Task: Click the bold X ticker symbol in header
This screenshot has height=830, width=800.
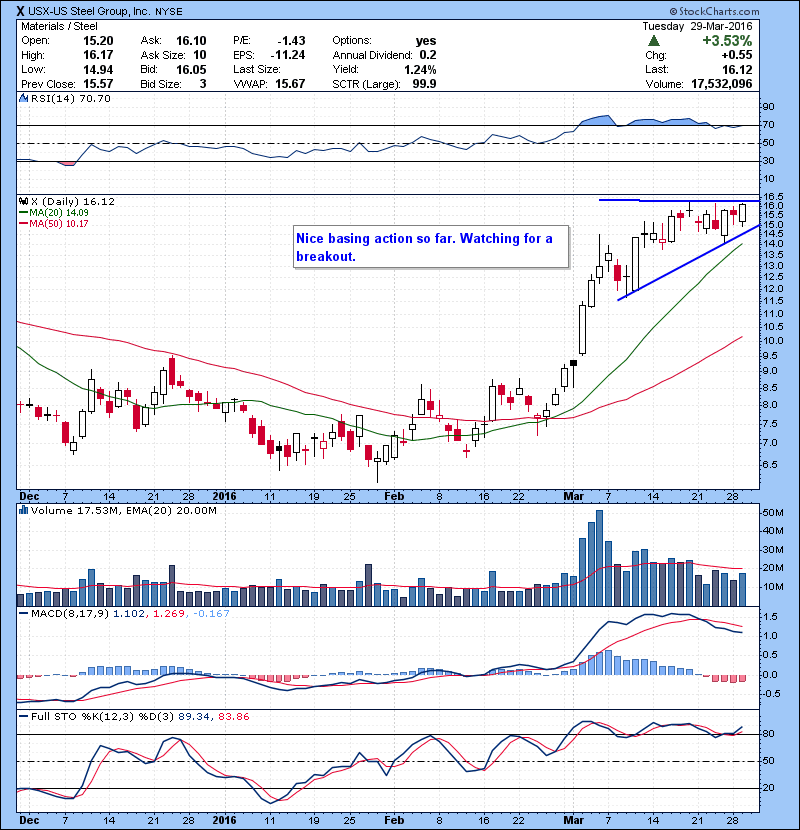Action: (x=21, y=11)
